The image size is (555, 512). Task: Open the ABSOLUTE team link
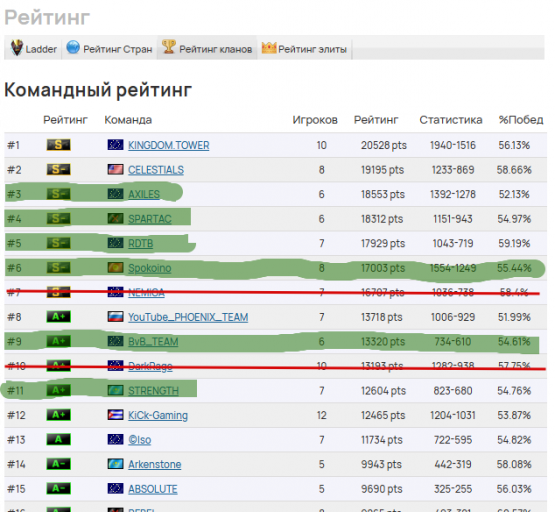tap(153, 489)
